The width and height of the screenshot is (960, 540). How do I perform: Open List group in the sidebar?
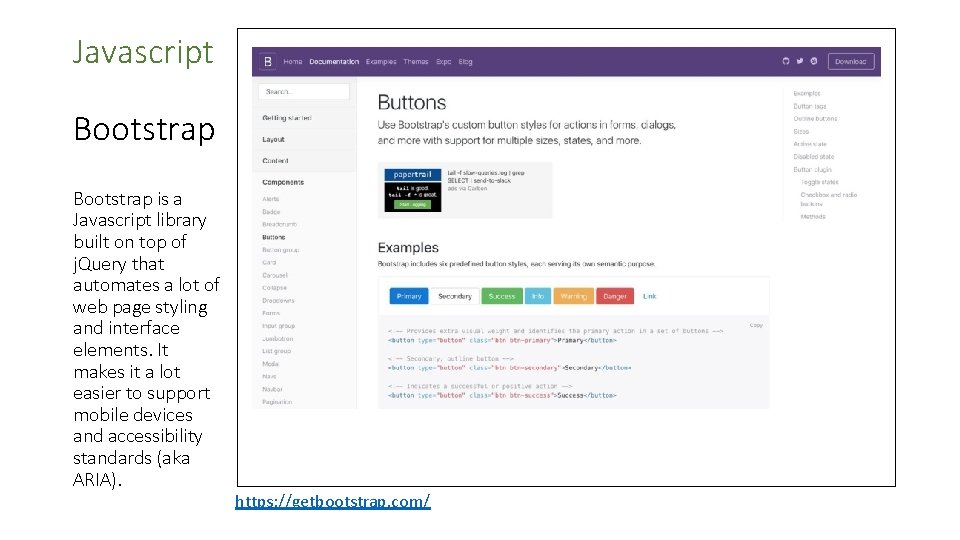[x=277, y=351]
